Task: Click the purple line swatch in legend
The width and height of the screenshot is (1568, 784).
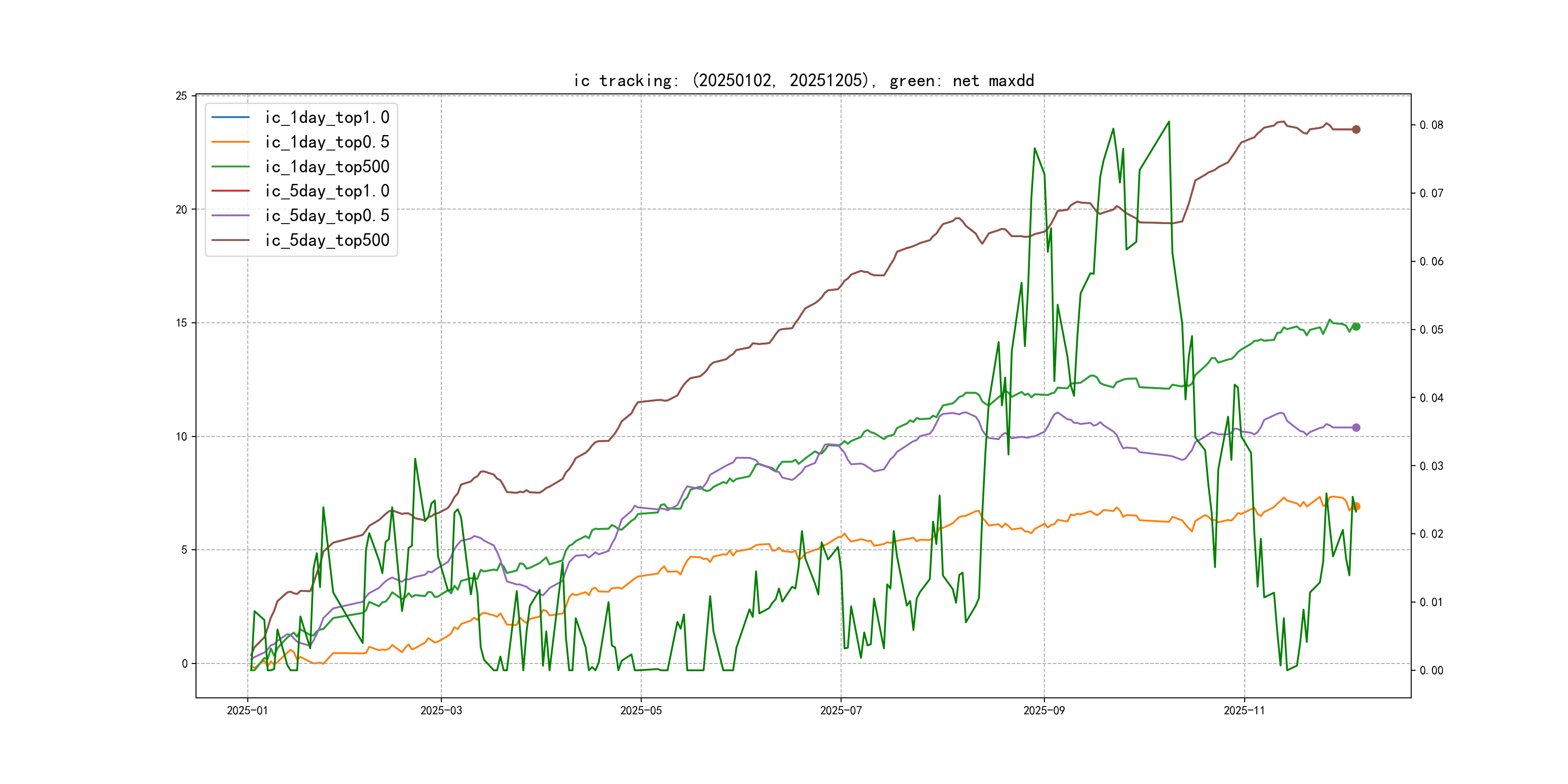Action: (230, 215)
